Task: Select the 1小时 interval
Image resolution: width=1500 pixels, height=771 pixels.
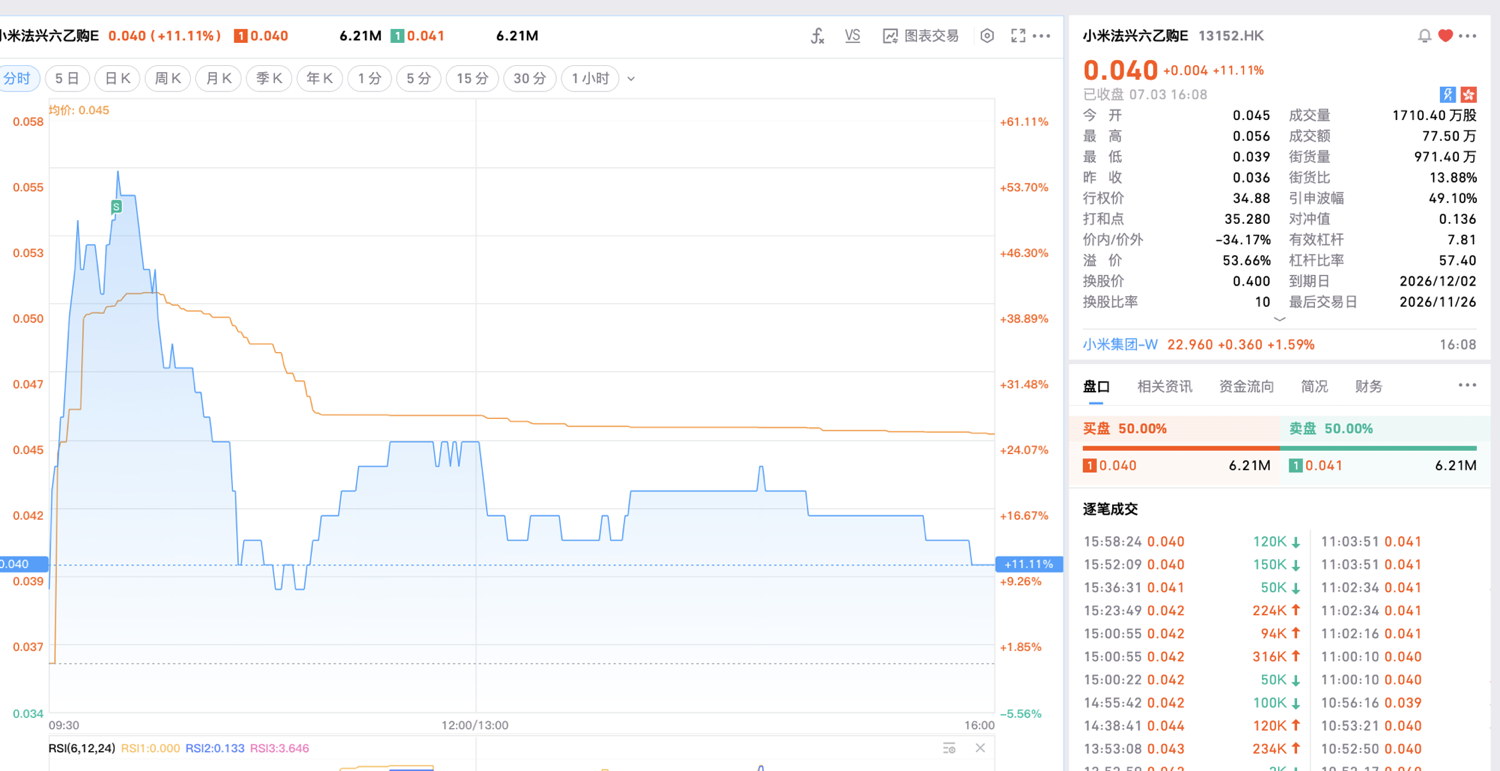Action: [590, 78]
